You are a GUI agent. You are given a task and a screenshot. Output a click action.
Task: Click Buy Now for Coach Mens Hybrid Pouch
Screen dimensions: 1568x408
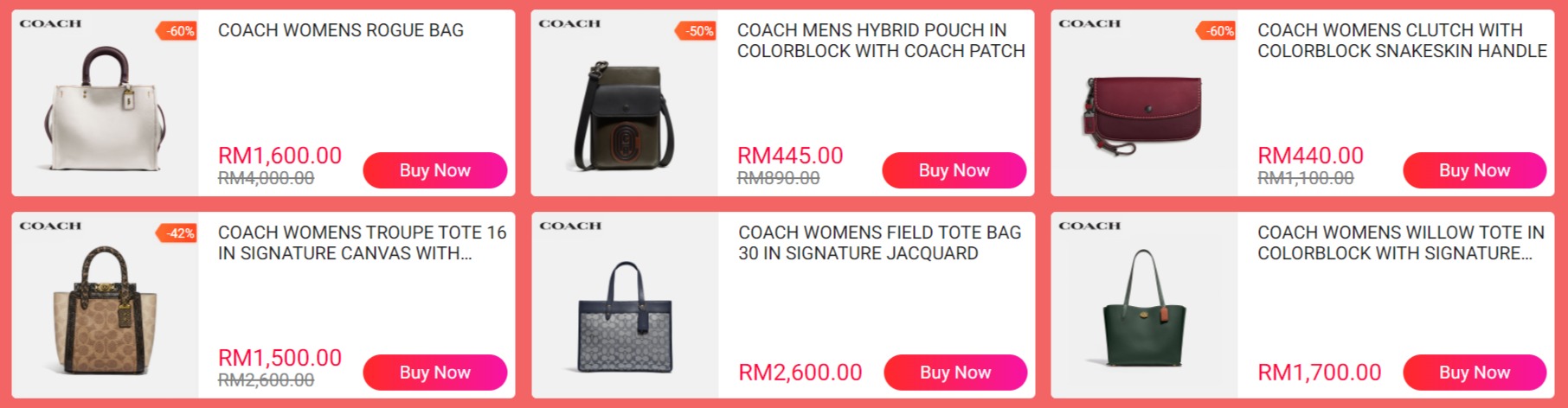point(954,170)
